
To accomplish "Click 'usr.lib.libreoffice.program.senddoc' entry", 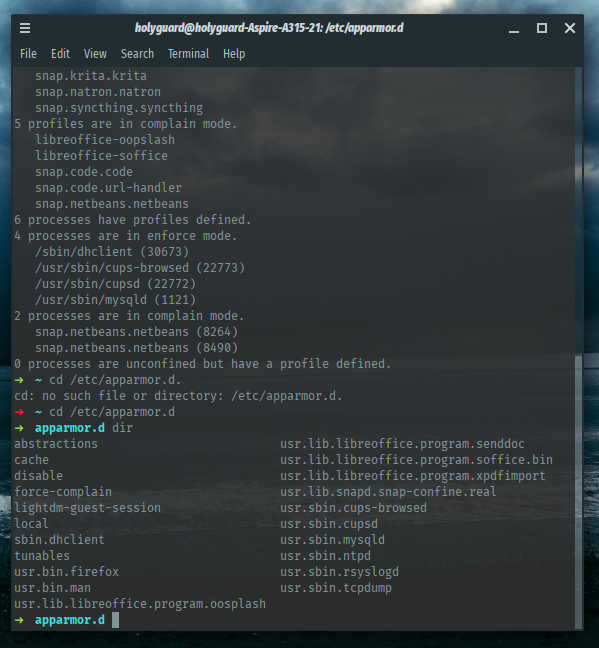I will tap(402, 444).
